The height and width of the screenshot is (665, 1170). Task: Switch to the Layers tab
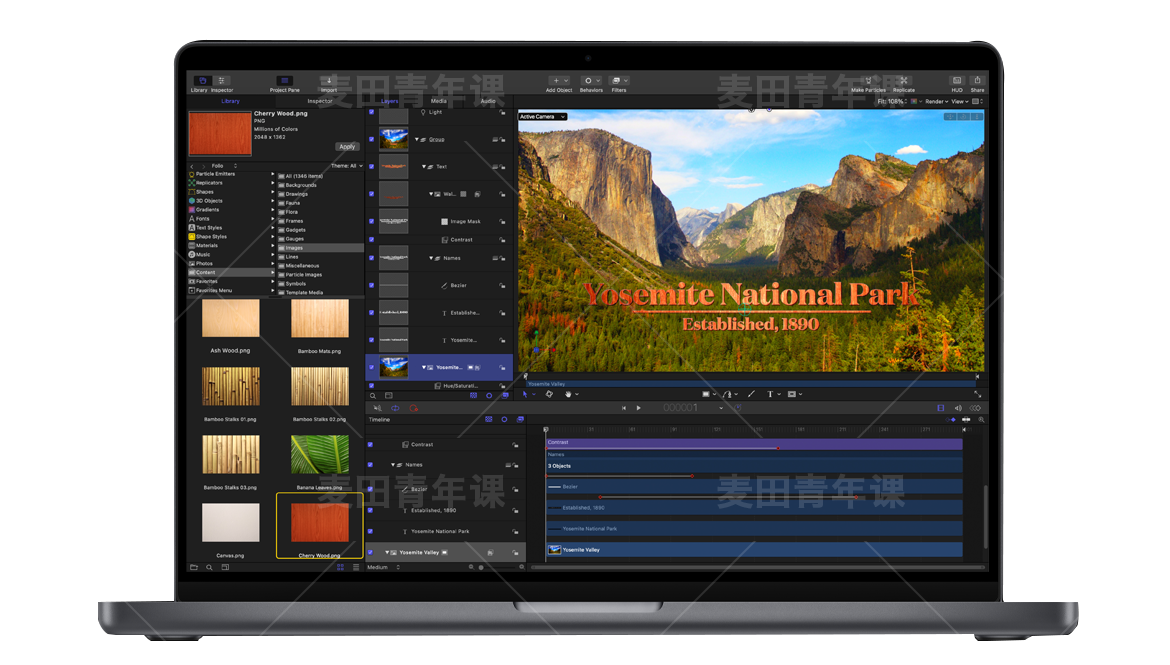click(x=390, y=102)
